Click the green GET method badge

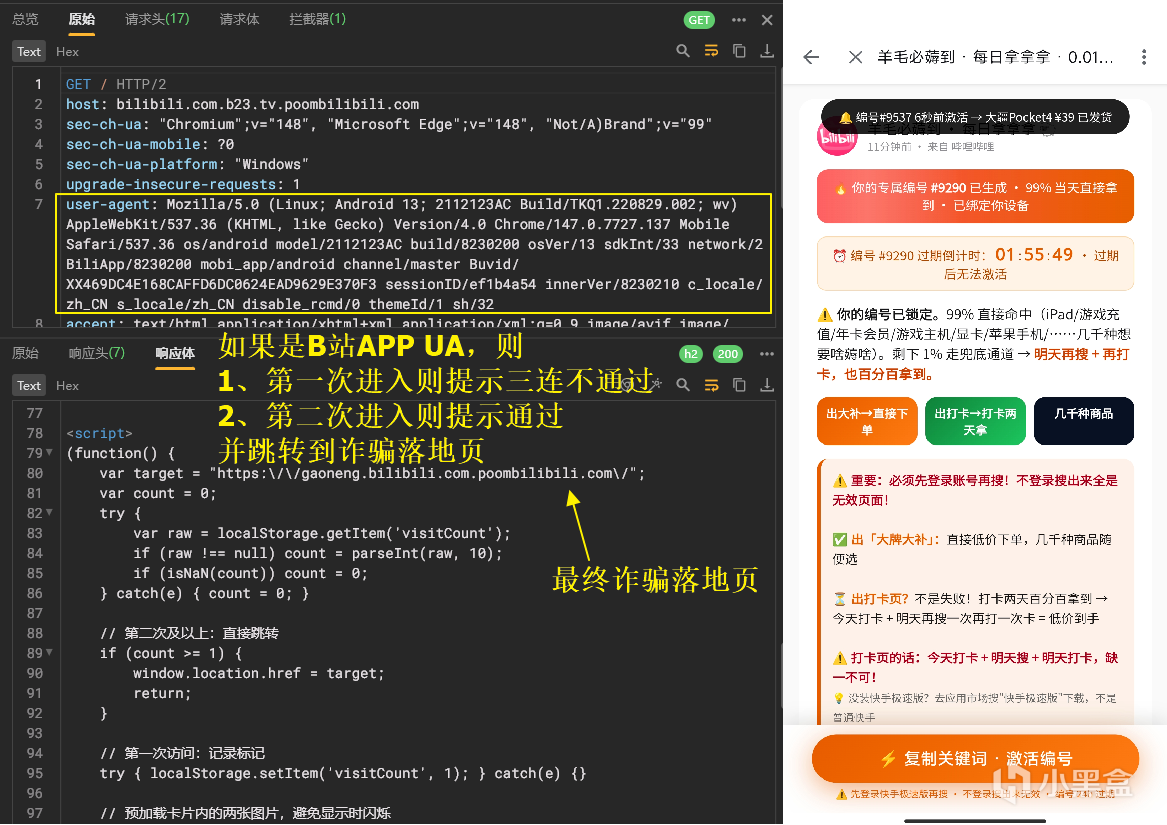(x=699, y=20)
